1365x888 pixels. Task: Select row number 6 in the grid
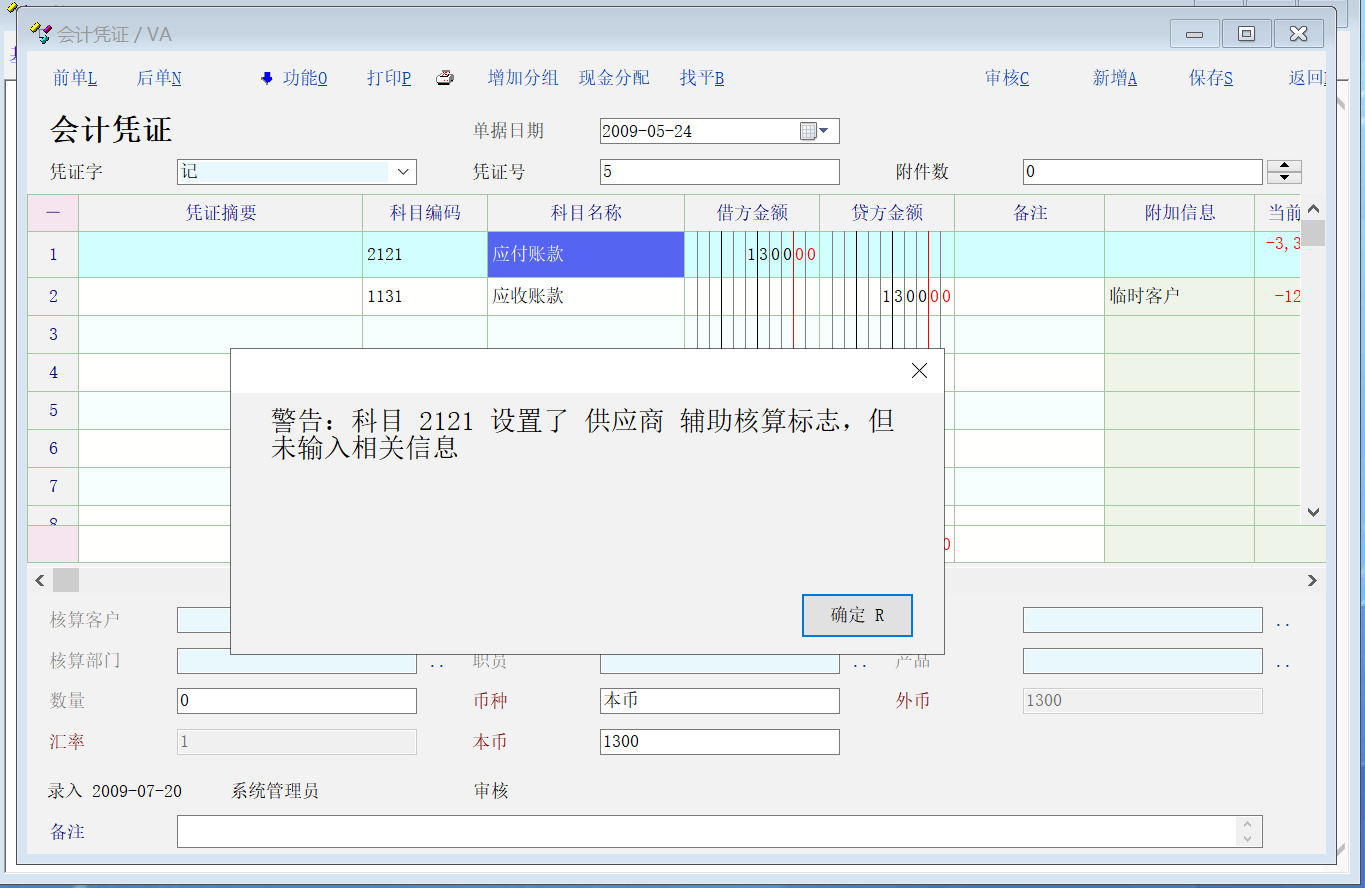coord(53,449)
